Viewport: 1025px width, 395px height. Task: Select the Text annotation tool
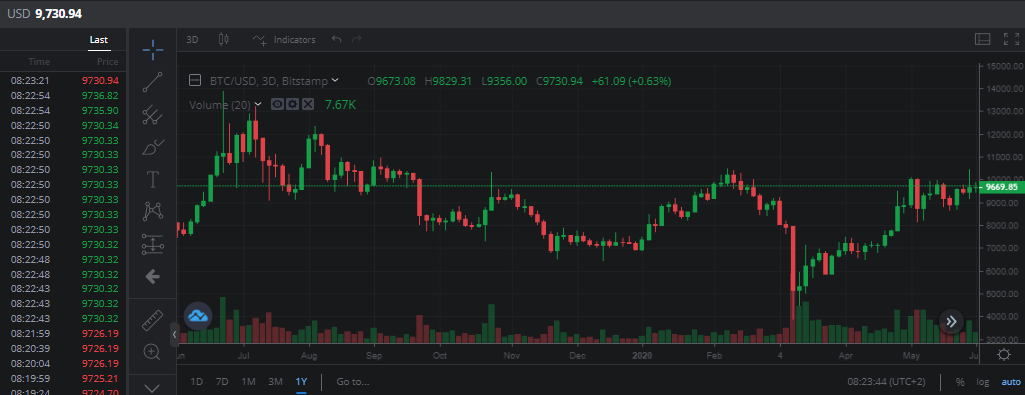click(152, 179)
